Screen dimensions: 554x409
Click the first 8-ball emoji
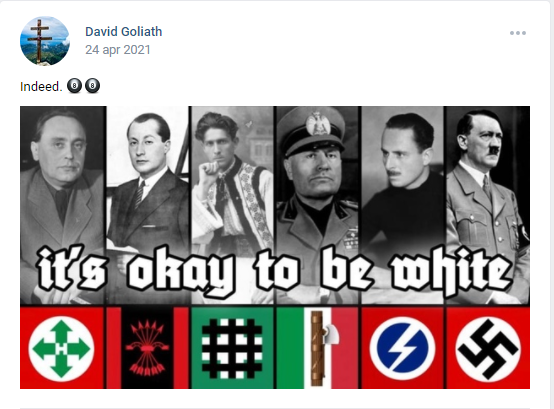(74, 86)
